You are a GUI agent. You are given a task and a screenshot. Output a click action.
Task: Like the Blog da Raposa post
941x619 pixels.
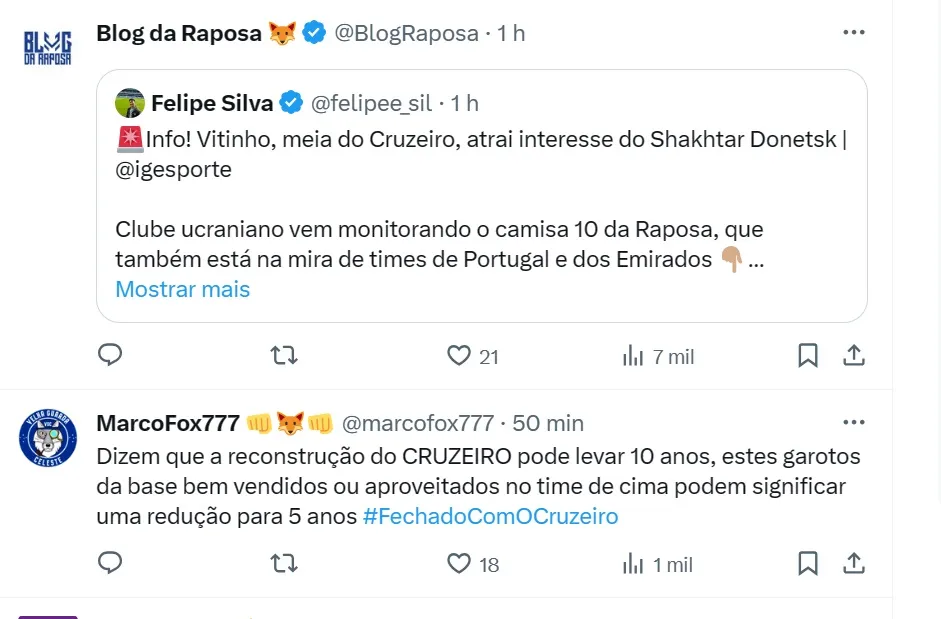tap(459, 355)
